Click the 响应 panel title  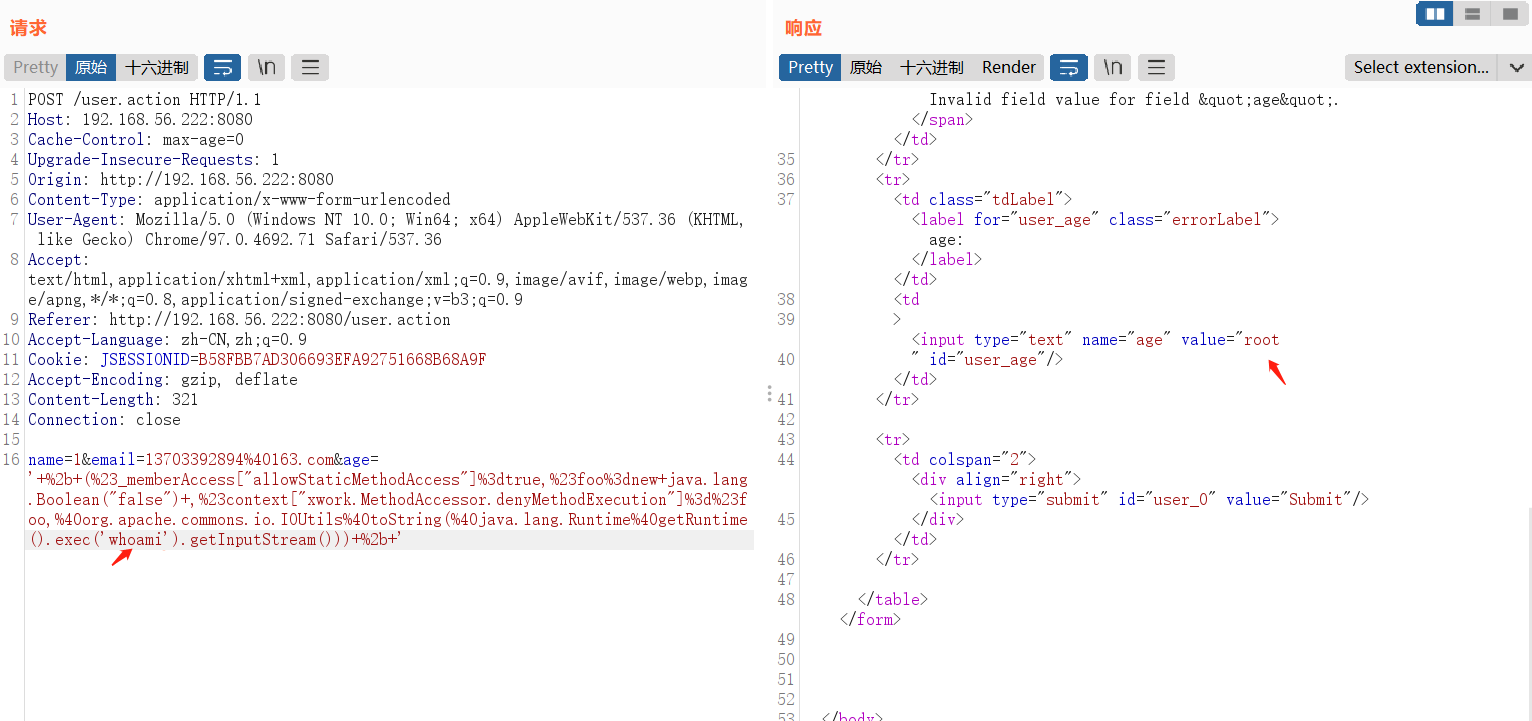[803, 28]
